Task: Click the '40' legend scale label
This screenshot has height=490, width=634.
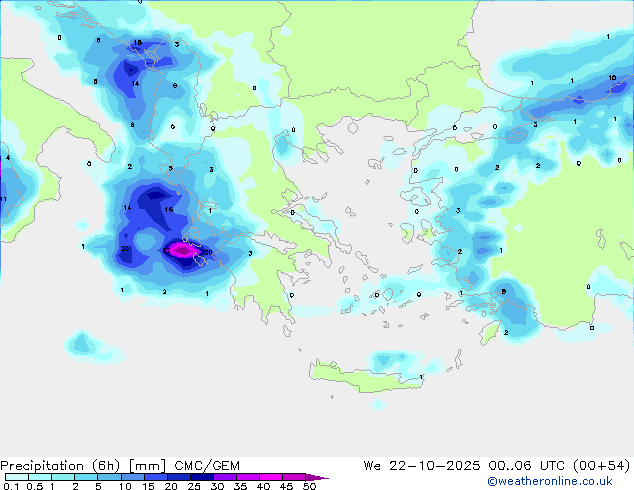Action: [263, 486]
